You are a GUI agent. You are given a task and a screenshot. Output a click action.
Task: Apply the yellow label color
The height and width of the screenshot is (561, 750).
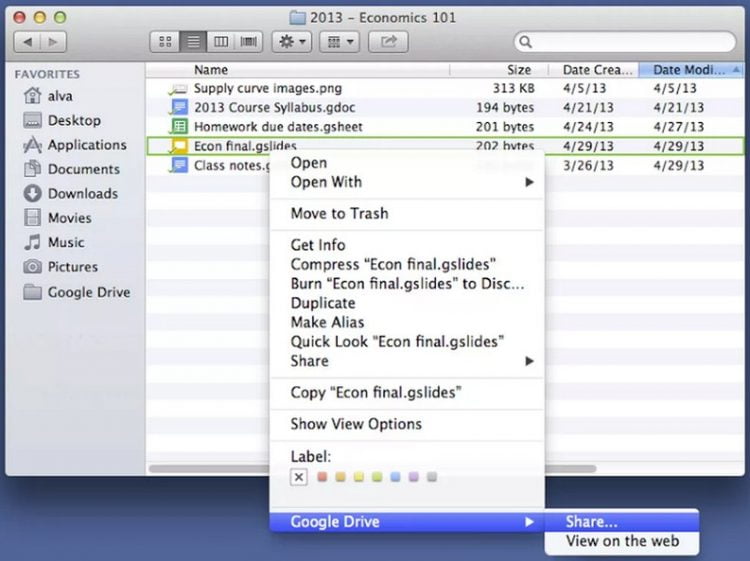tap(359, 477)
